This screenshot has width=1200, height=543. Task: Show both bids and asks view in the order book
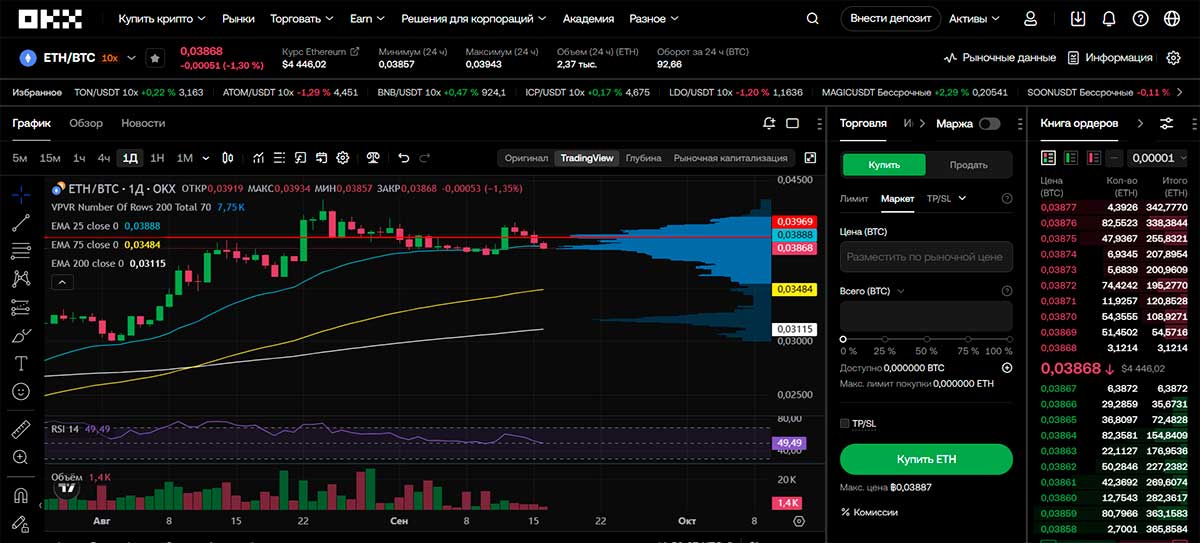(1049, 157)
